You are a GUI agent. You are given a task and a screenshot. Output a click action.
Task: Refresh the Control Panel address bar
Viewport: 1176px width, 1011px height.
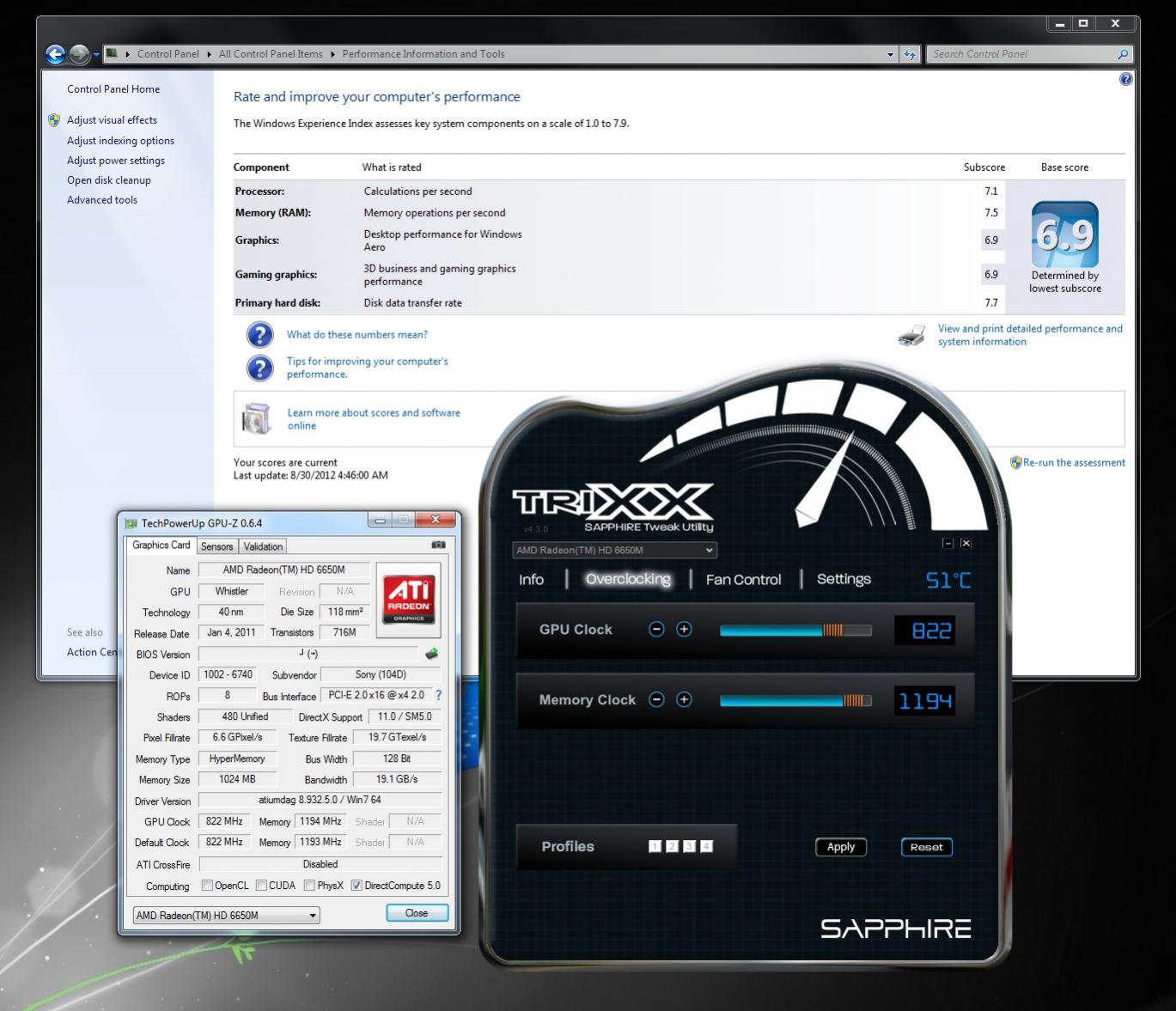pos(910,54)
